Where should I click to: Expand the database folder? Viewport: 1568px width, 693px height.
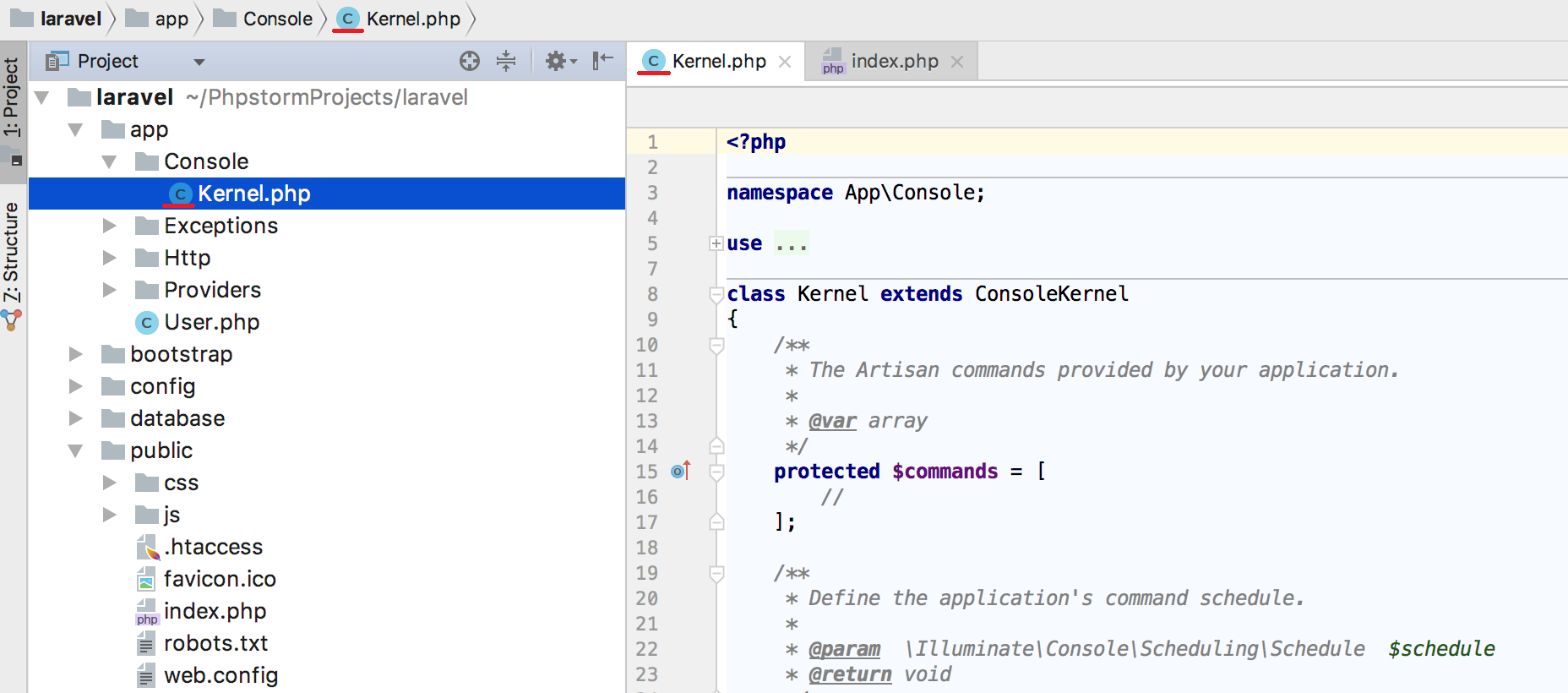(x=75, y=418)
